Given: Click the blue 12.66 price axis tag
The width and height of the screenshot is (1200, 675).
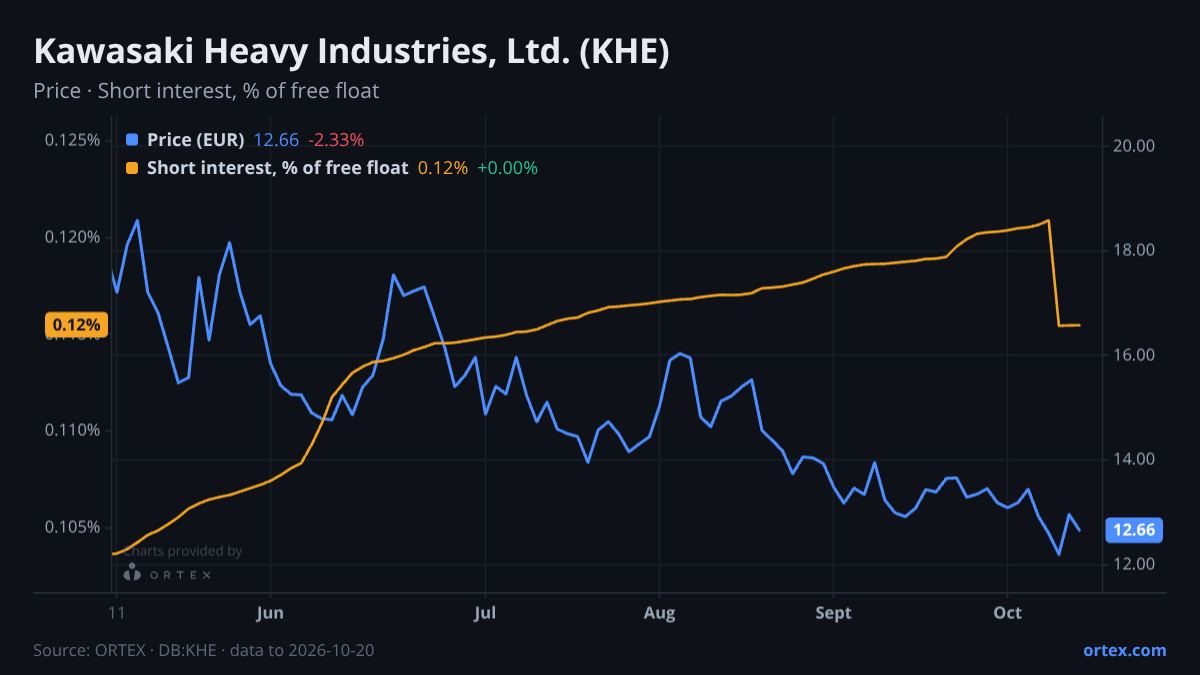Looking at the screenshot, I should pos(1133,530).
